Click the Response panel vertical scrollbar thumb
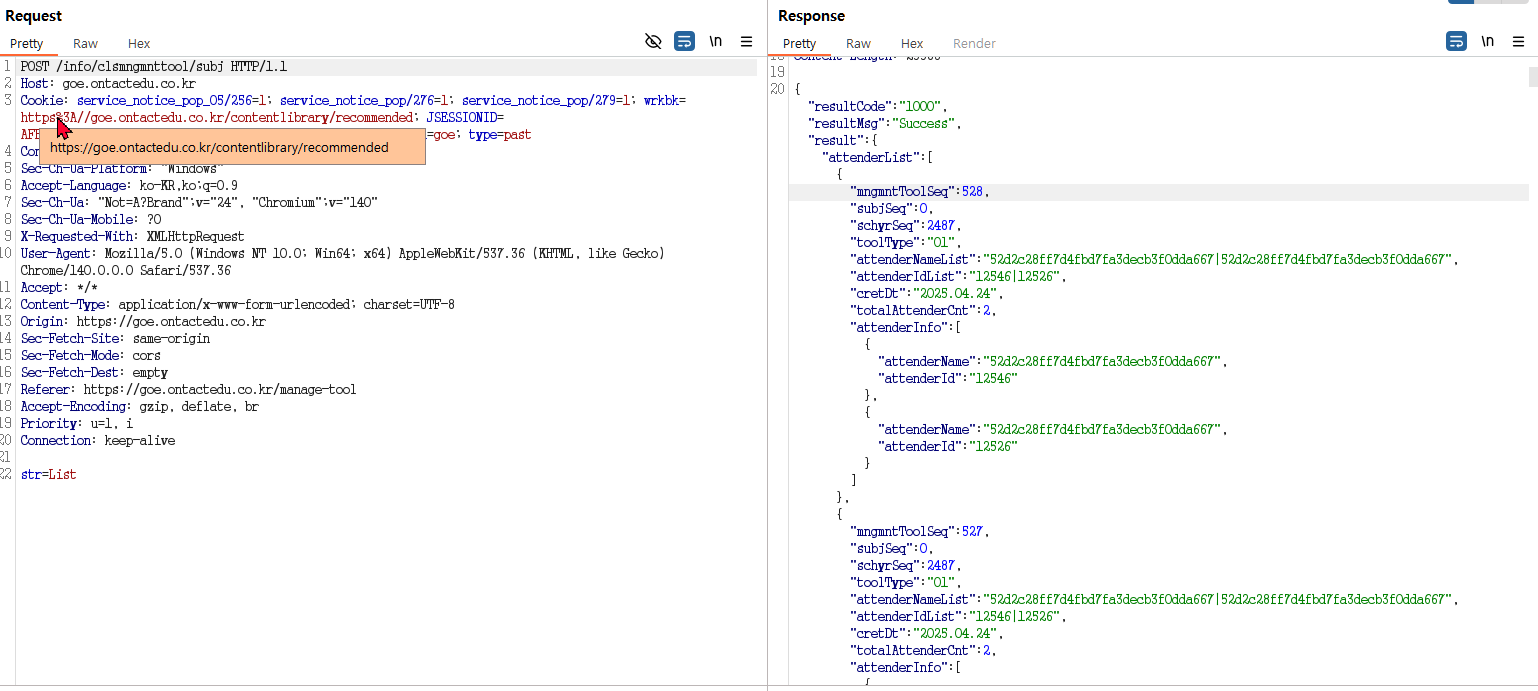This screenshot has height=691, width=1538. (1532, 77)
